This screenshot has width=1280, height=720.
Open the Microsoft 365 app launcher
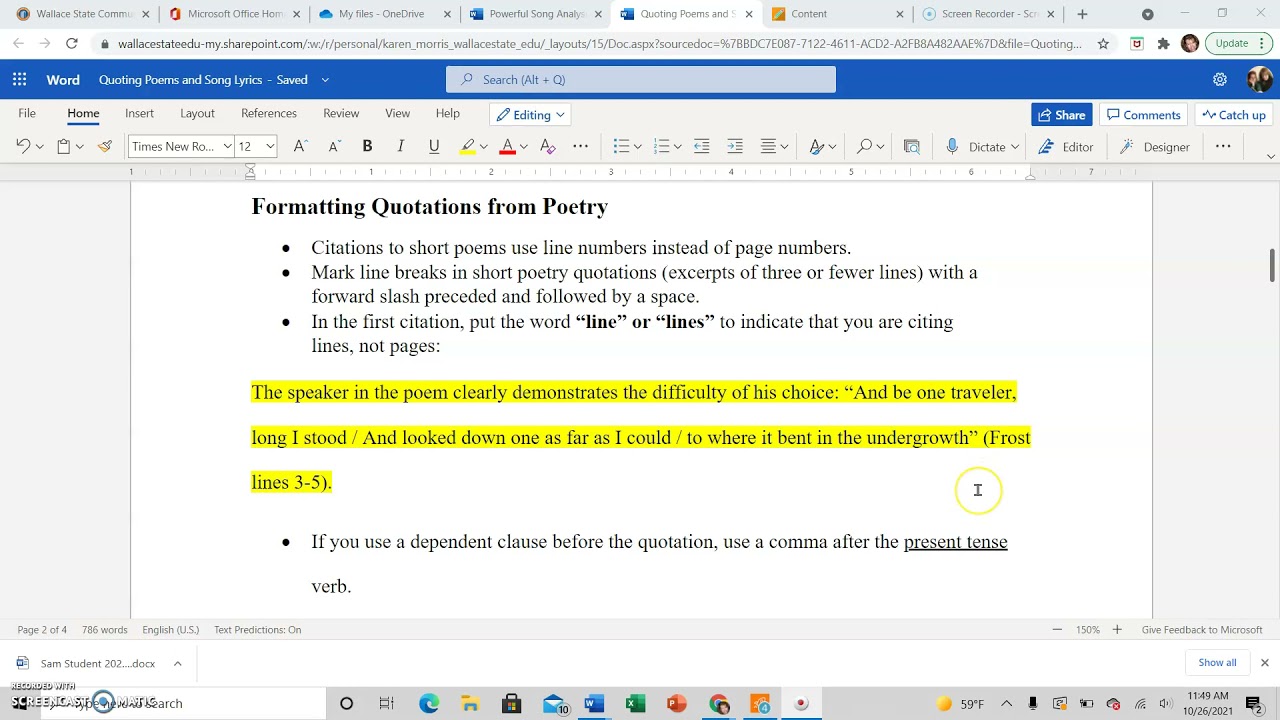click(19, 80)
